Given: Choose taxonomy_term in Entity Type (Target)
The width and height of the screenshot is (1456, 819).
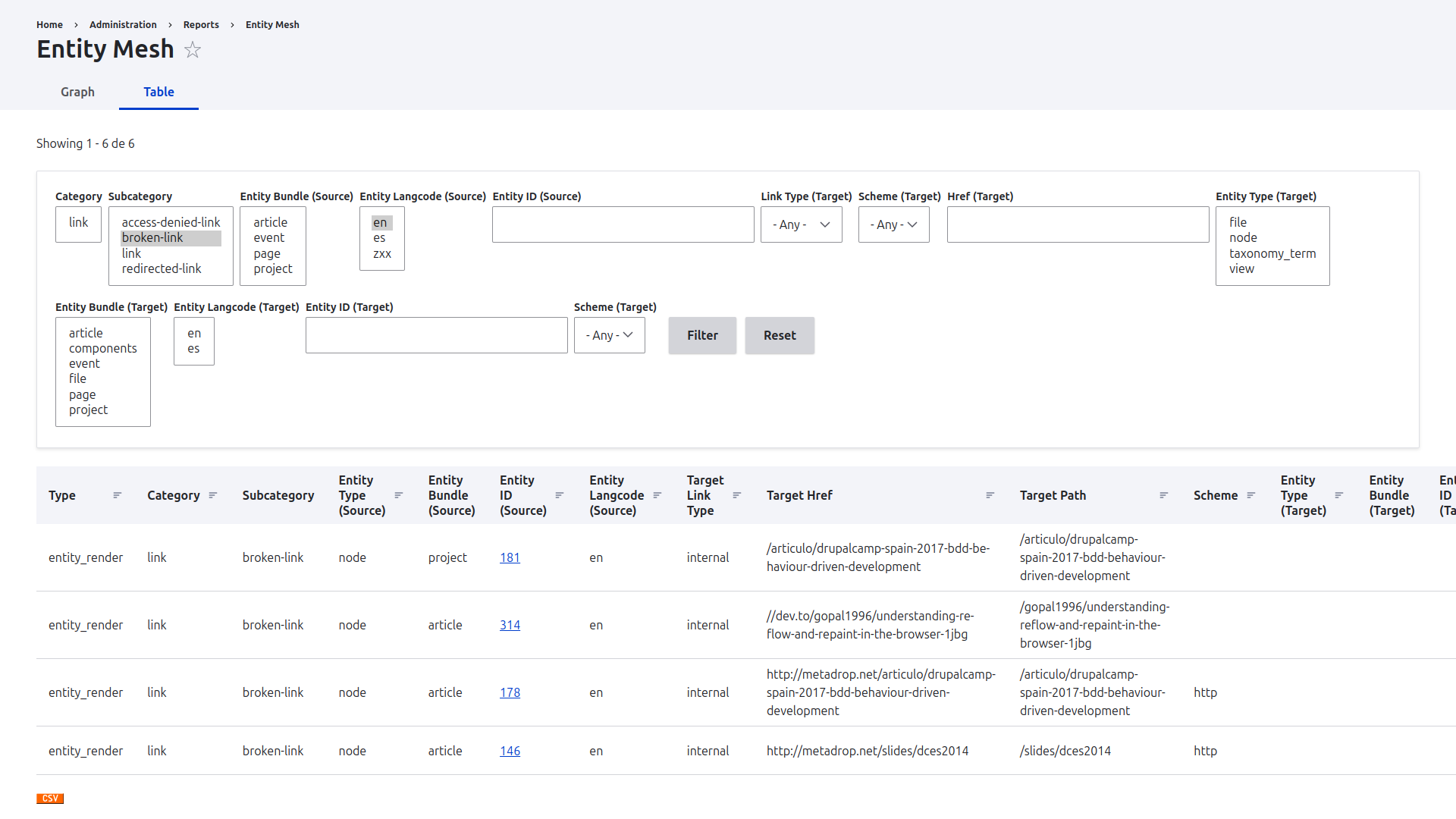Looking at the screenshot, I should click(x=1272, y=253).
